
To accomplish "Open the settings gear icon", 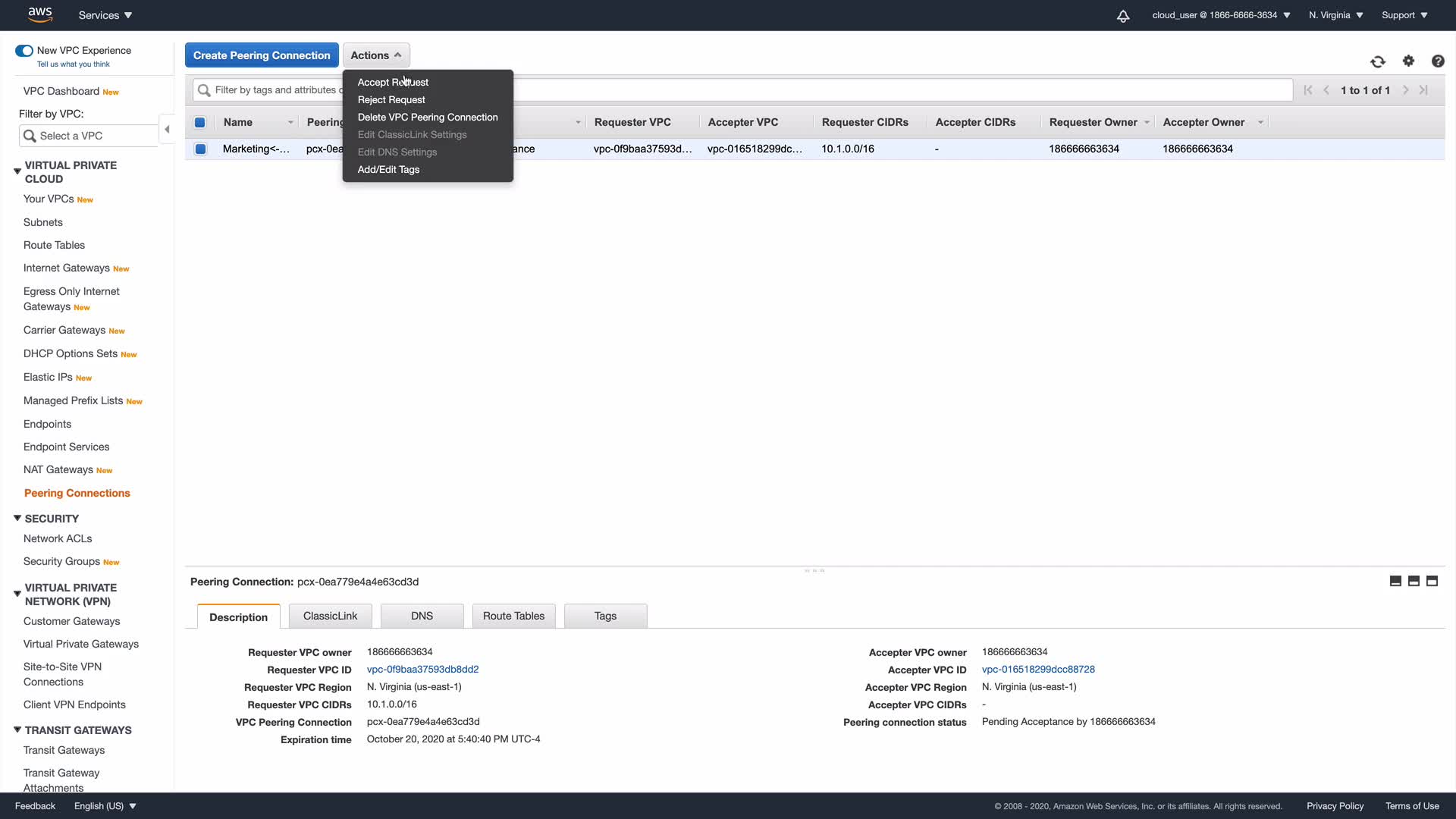I will pyautogui.click(x=1408, y=61).
